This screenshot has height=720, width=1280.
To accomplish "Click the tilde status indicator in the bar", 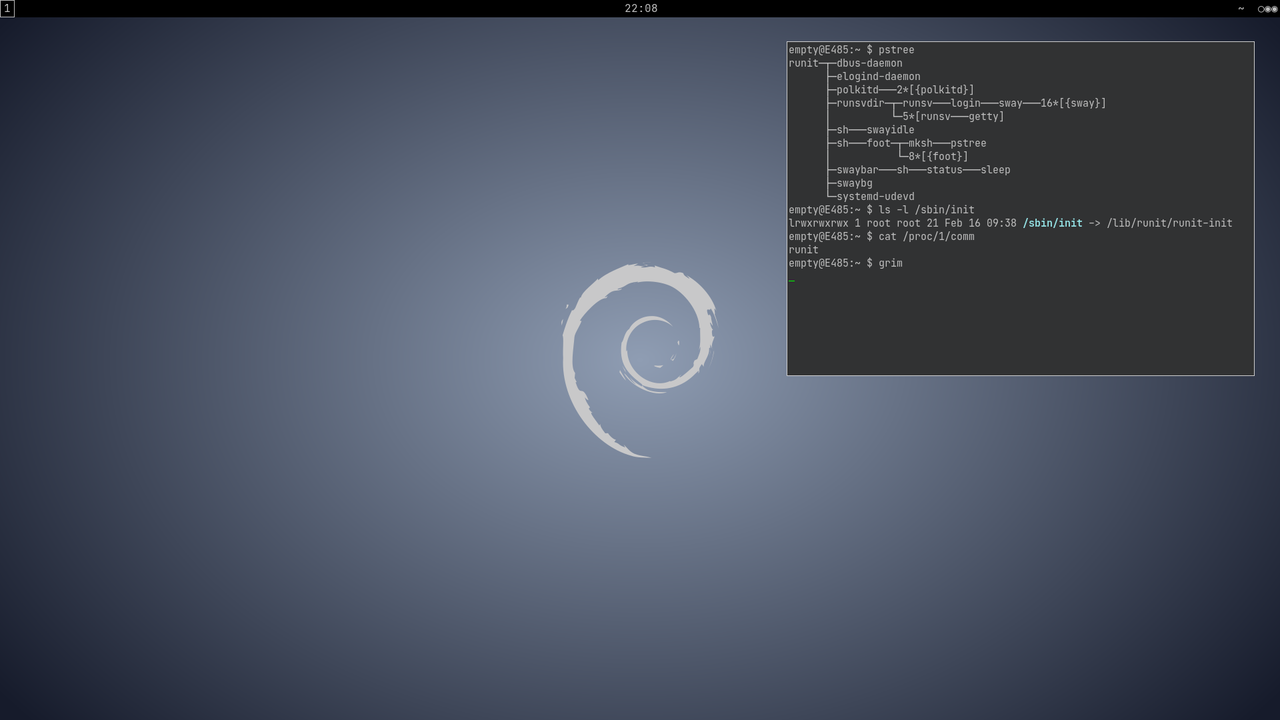I will point(1241,8).
